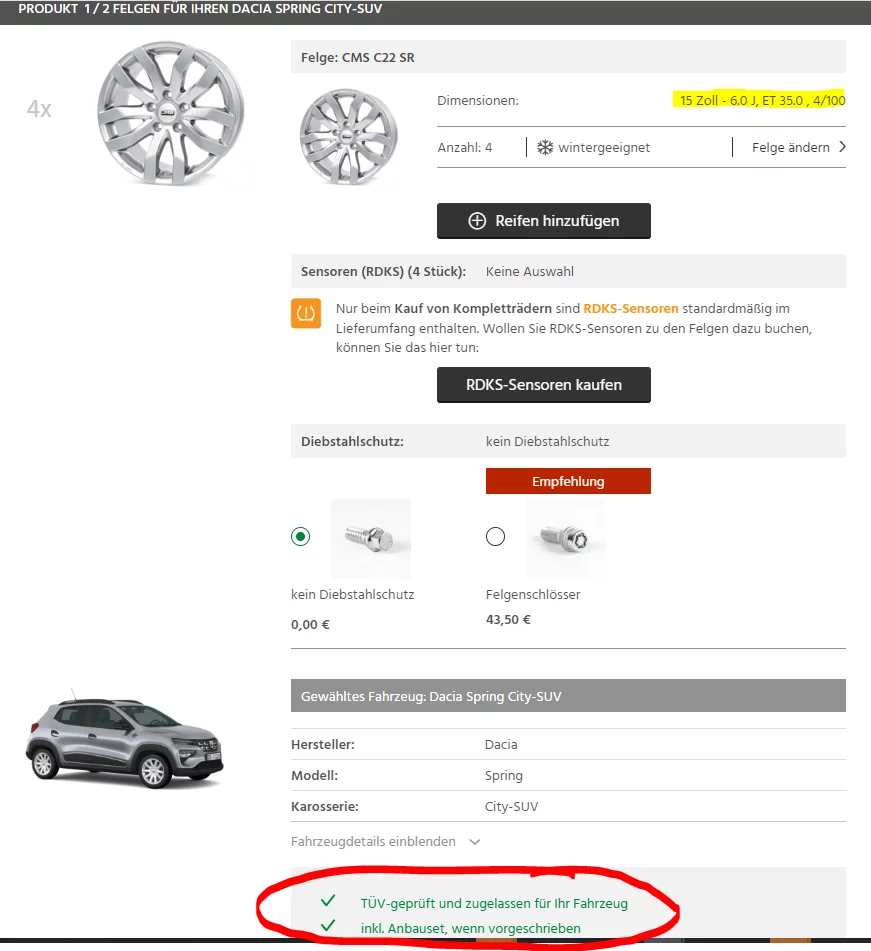Click the Felgenschlösser locking bolt image
The image size is (871, 951).
coord(565,538)
